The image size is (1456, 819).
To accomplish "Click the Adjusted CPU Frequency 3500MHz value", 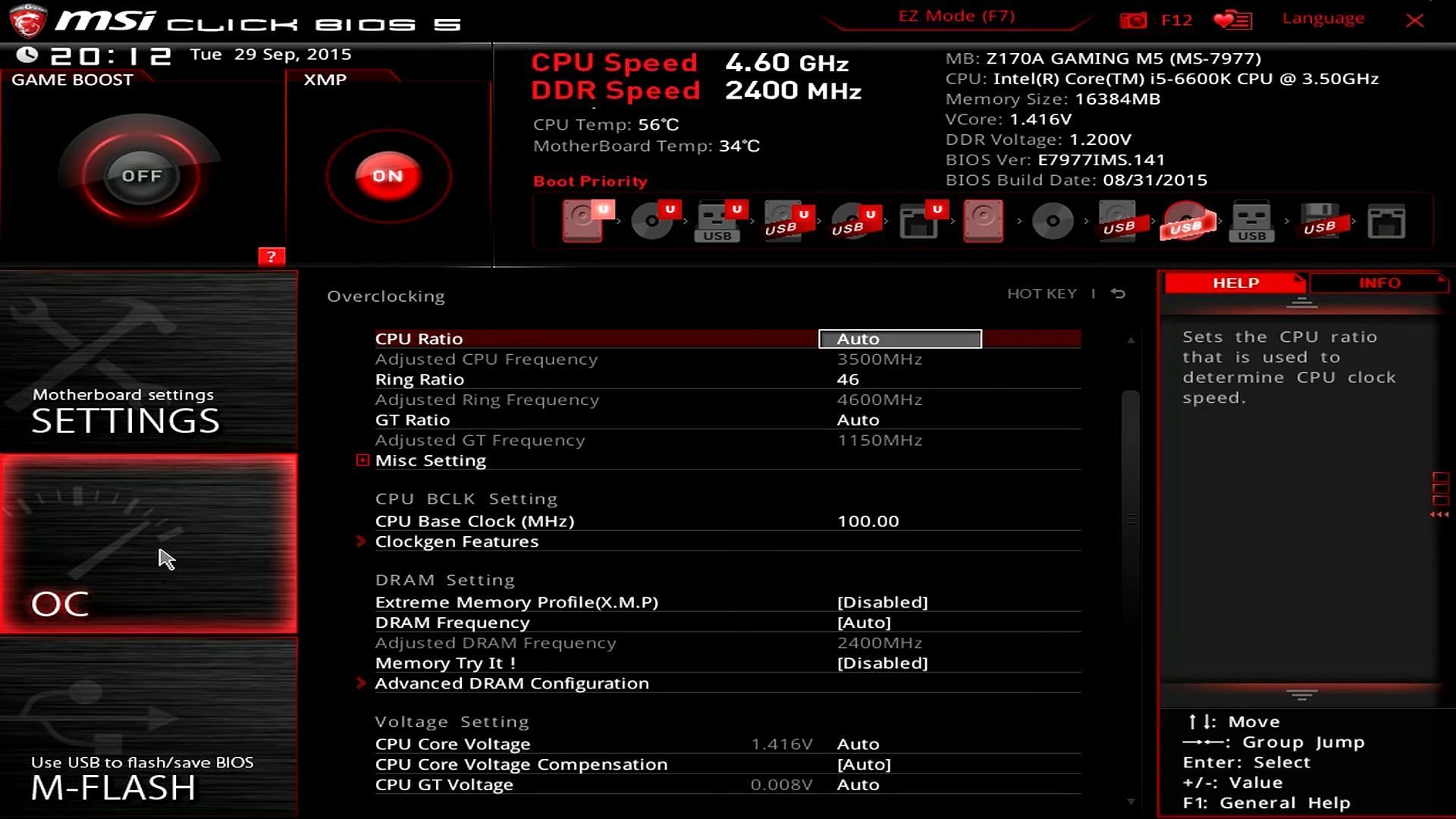I will point(880,359).
